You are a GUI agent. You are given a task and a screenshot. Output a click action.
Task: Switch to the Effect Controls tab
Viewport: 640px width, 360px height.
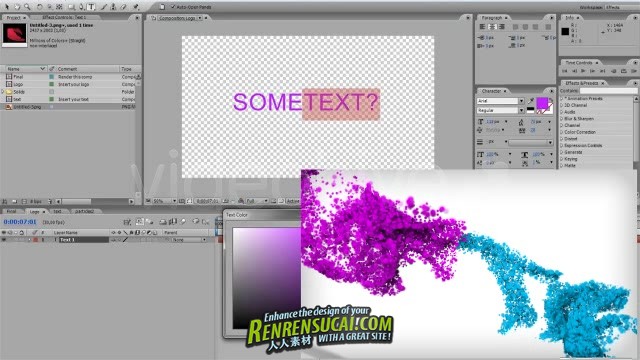tap(64, 18)
